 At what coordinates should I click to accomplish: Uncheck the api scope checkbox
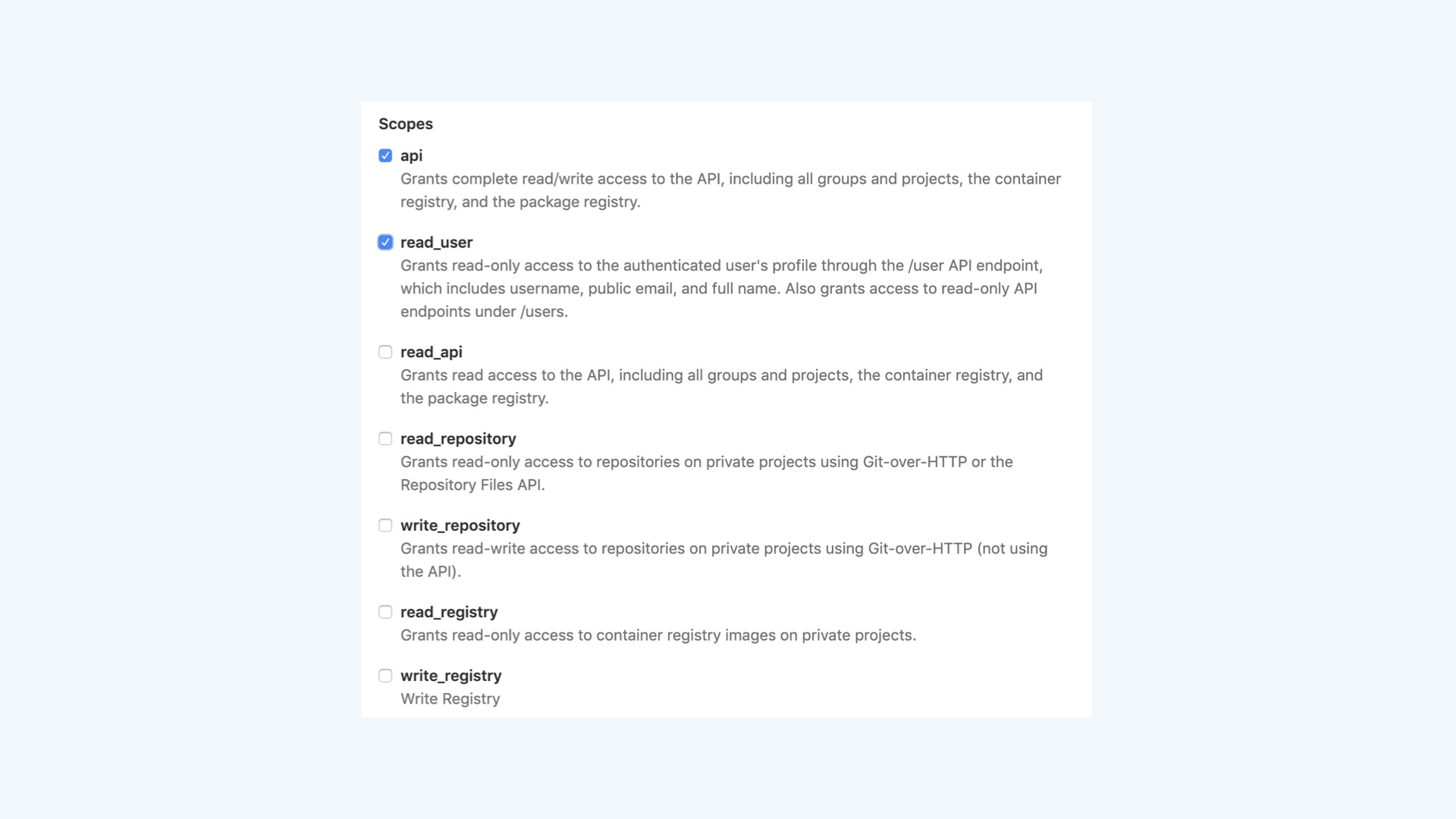[x=385, y=155]
